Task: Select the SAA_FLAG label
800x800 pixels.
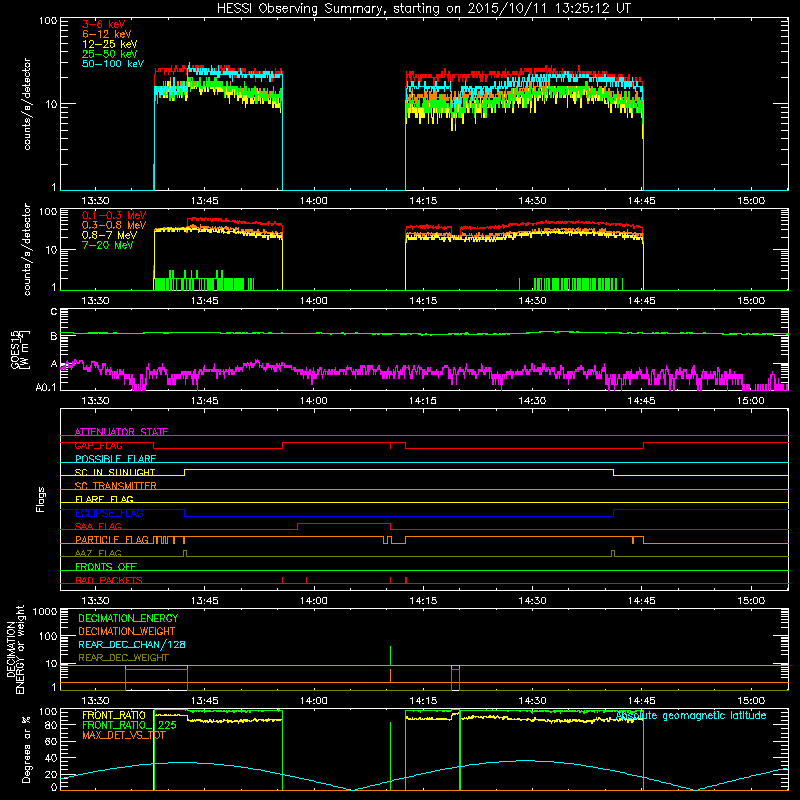Action: [x=98, y=526]
